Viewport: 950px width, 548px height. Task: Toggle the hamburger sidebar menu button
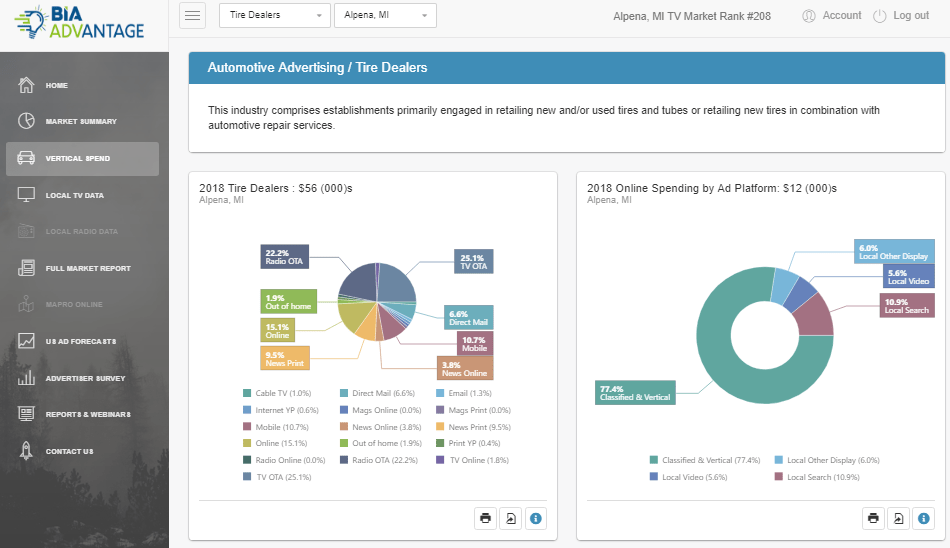tap(193, 15)
